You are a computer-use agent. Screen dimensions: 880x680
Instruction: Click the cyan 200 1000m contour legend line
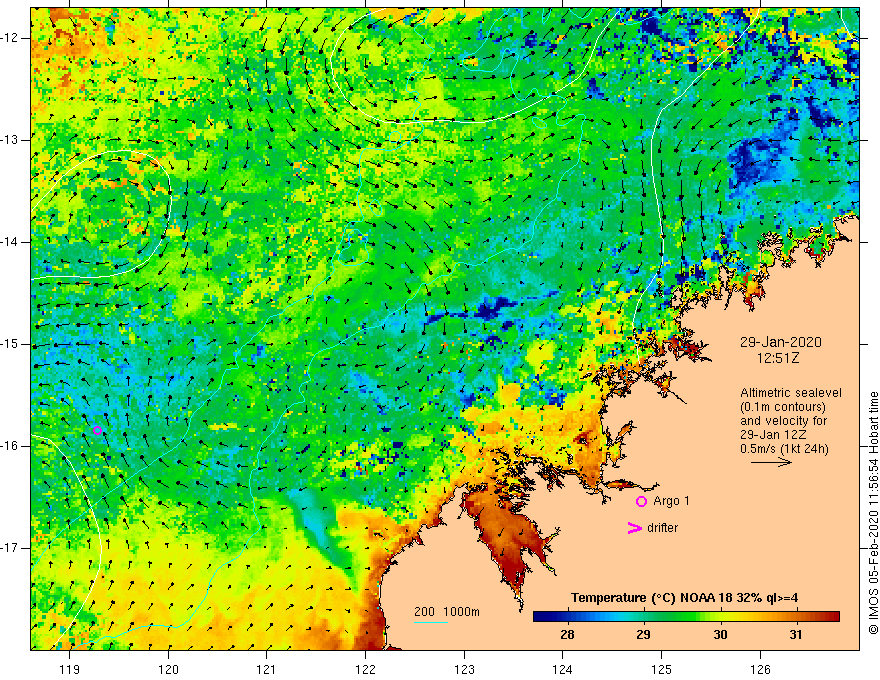coord(431,622)
